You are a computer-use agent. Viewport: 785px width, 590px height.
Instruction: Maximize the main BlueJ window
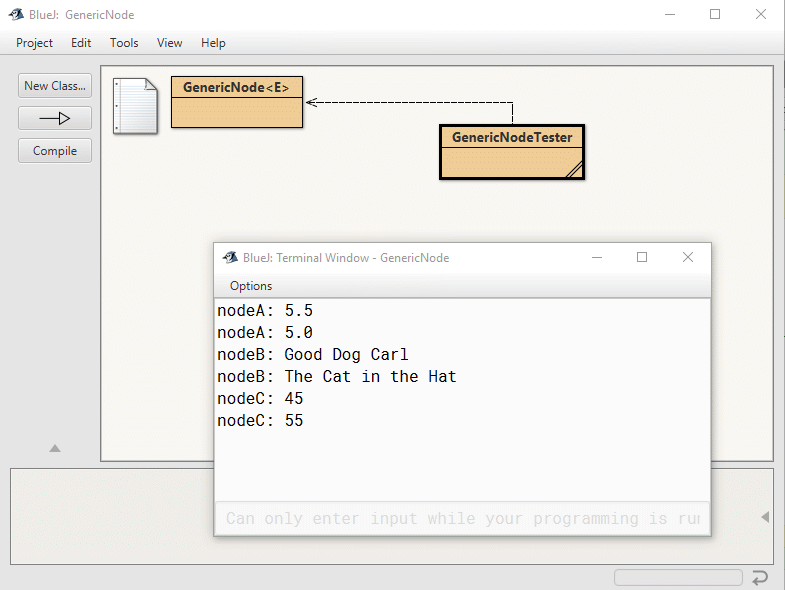coord(715,15)
